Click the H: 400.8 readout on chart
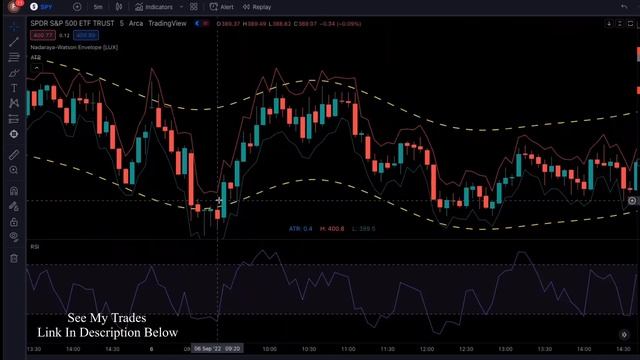 [x=332, y=229]
